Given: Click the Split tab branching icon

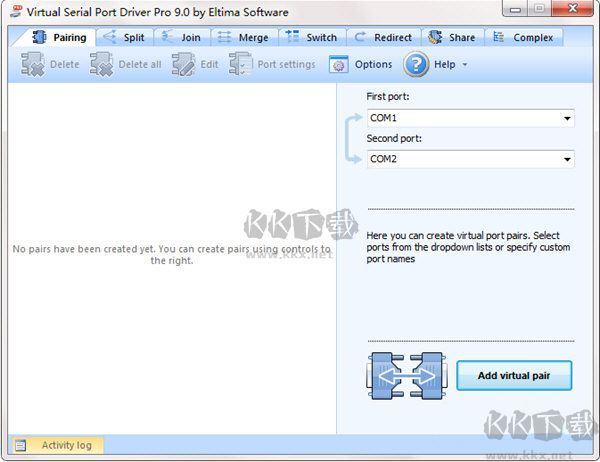Looking at the screenshot, I should click(110, 37).
